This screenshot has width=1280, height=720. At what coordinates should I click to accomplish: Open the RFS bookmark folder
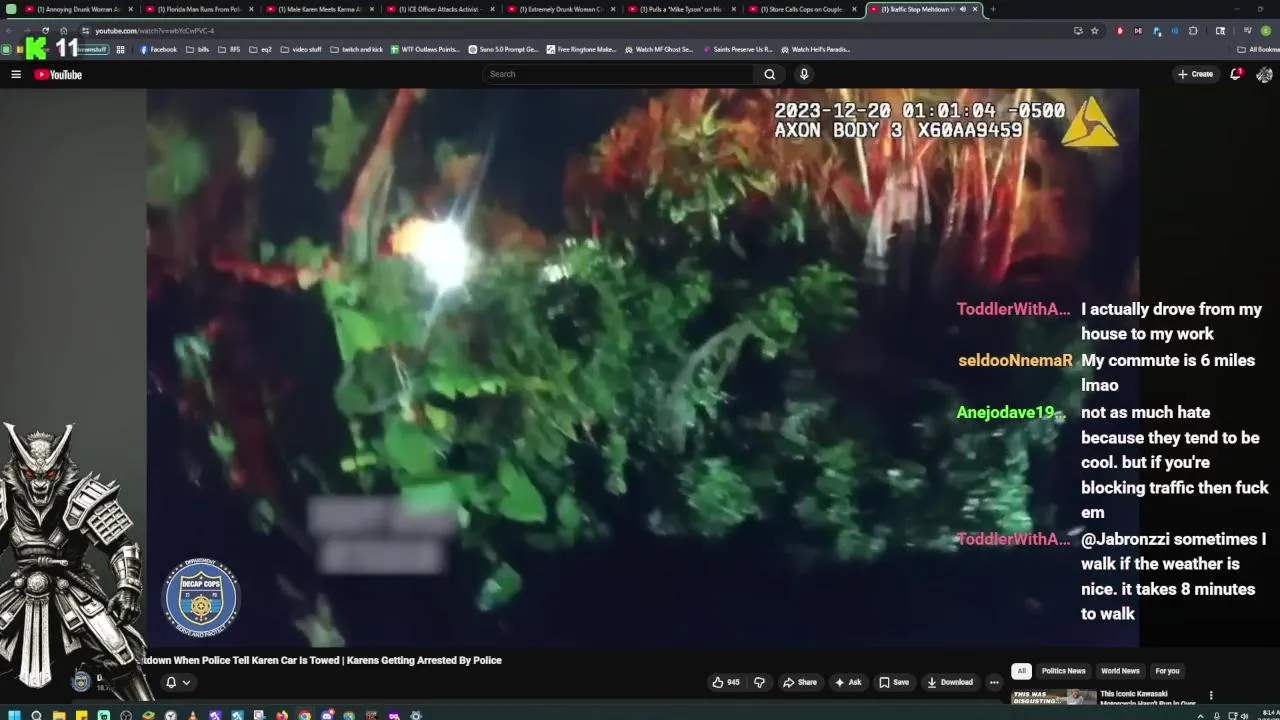point(229,49)
